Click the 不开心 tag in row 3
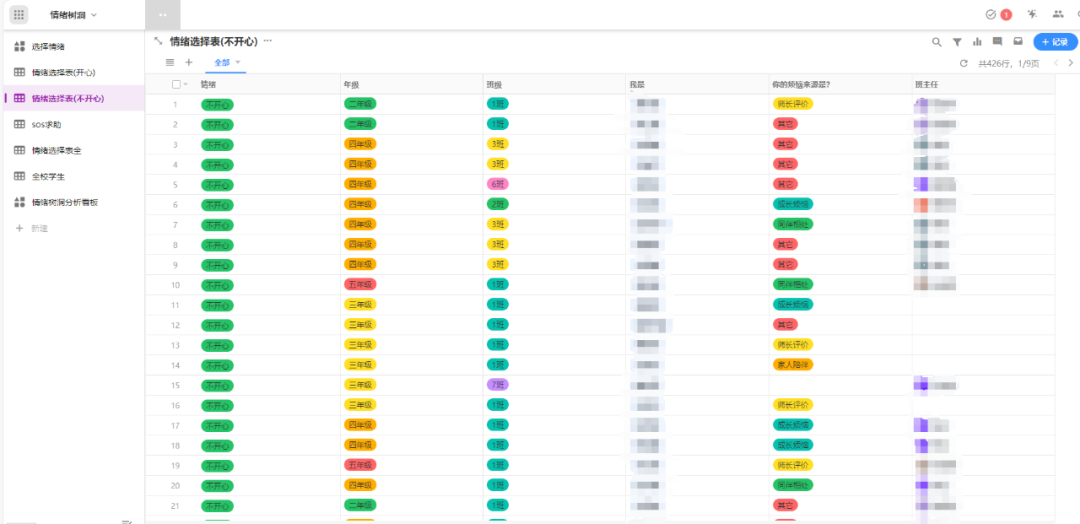1080x524 pixels. (217, 145)
